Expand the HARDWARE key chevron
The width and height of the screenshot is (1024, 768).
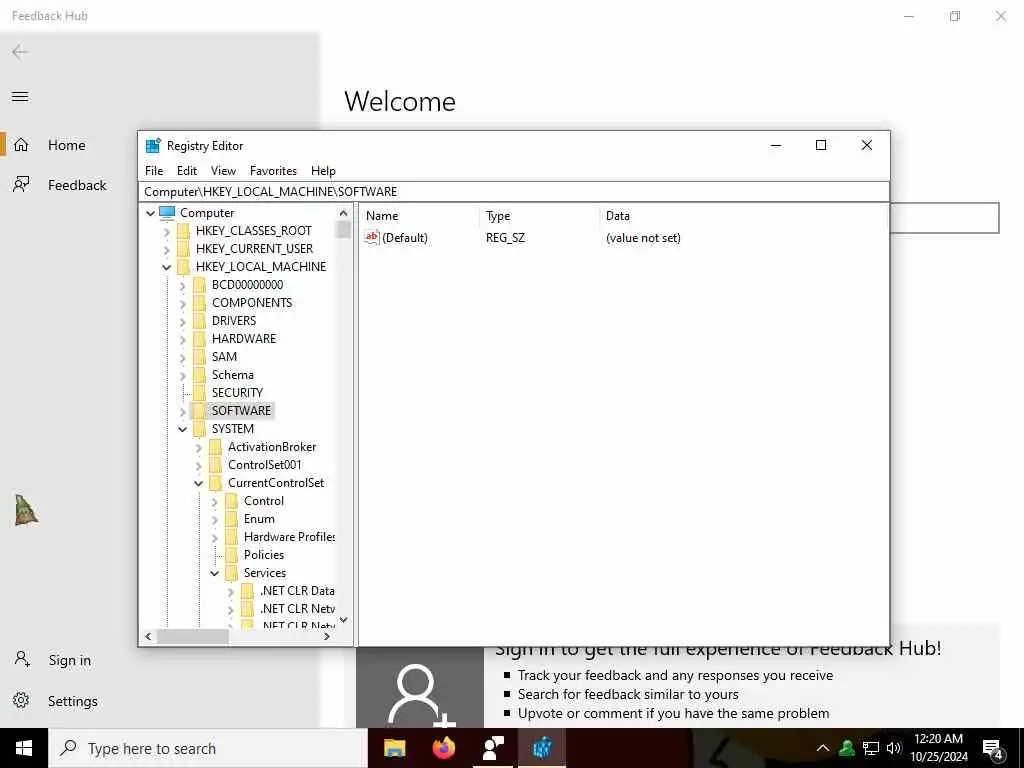pos(183,339)
